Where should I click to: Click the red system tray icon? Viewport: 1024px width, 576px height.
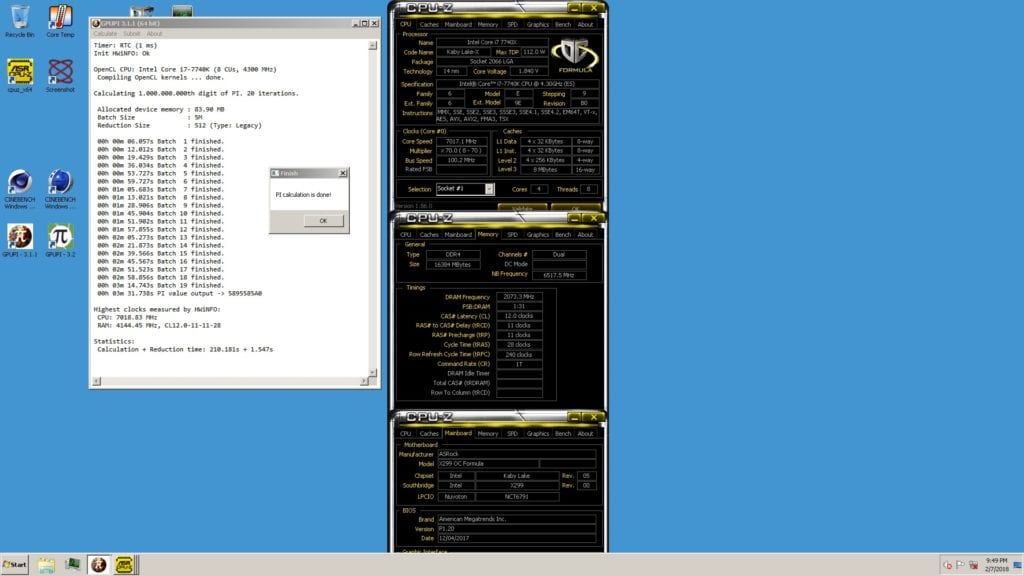(x=948, y=566)
